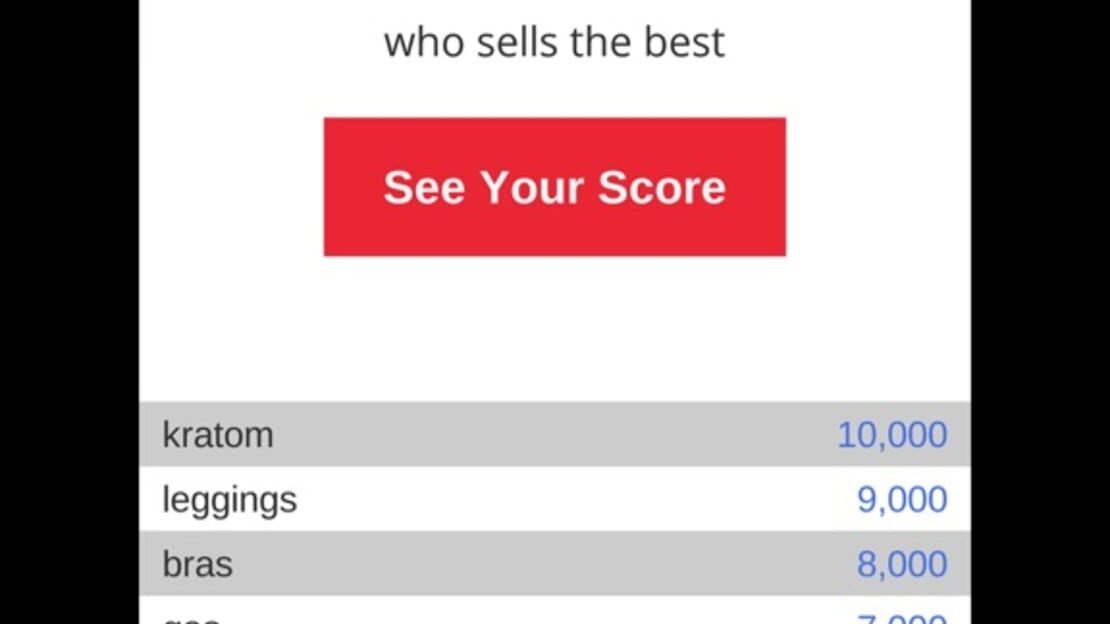Click the middle of the gray bras row
Screen dimensions: 1110x624
pyautogui.click(x=554, y=563)
